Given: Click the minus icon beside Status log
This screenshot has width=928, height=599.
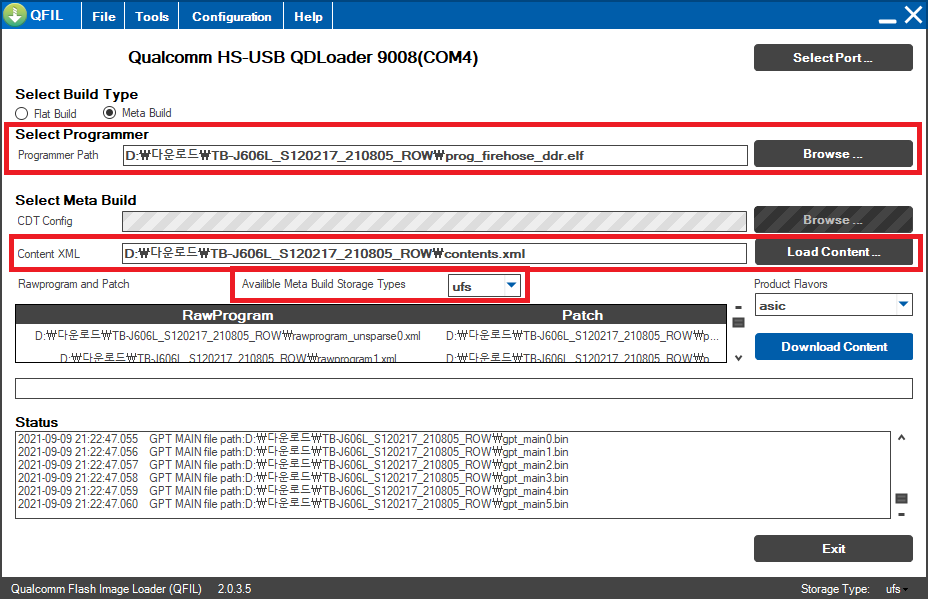Looking at the screenshot, I should click(901, 514).
